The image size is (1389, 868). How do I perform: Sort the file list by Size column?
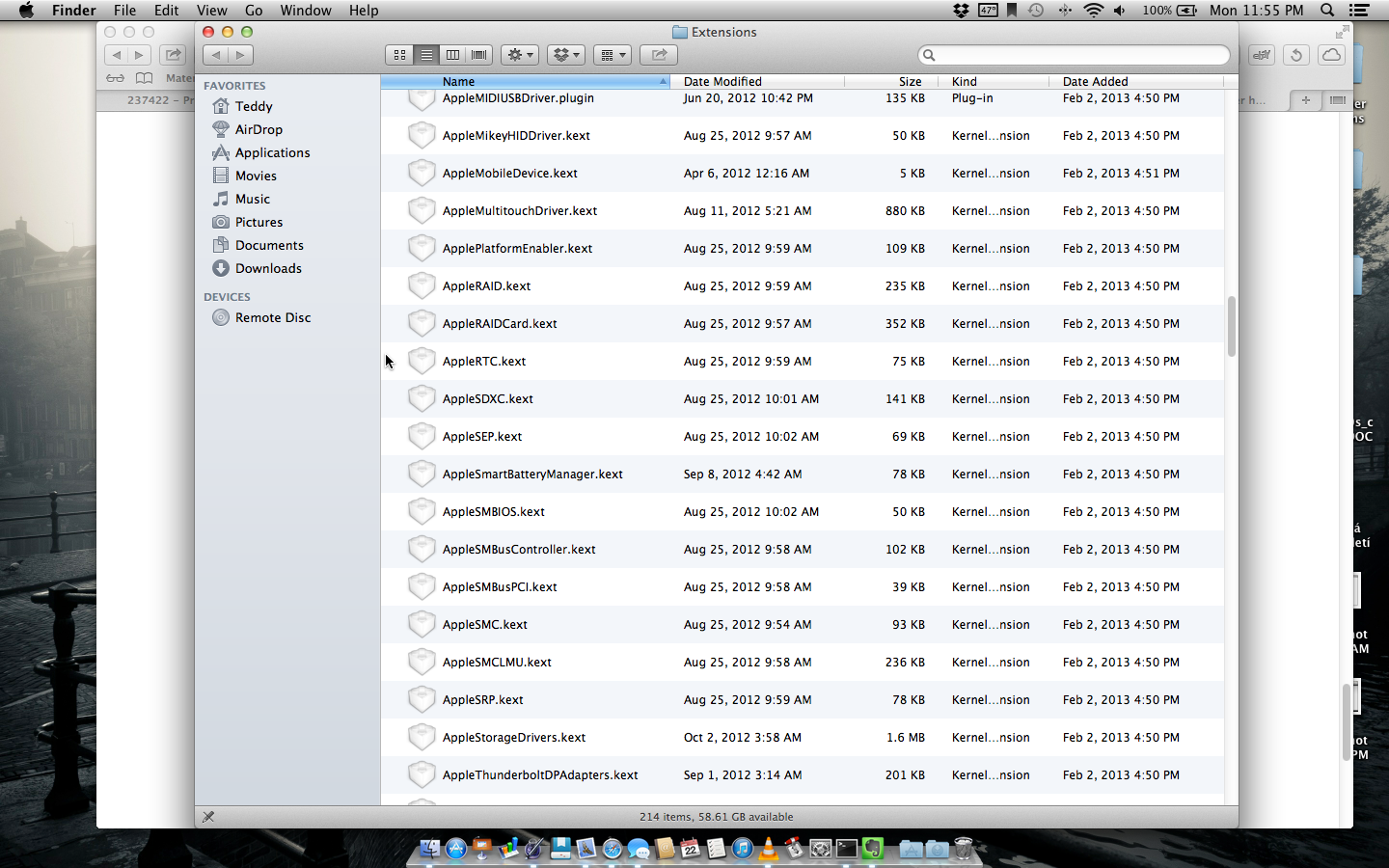point(892,81)
